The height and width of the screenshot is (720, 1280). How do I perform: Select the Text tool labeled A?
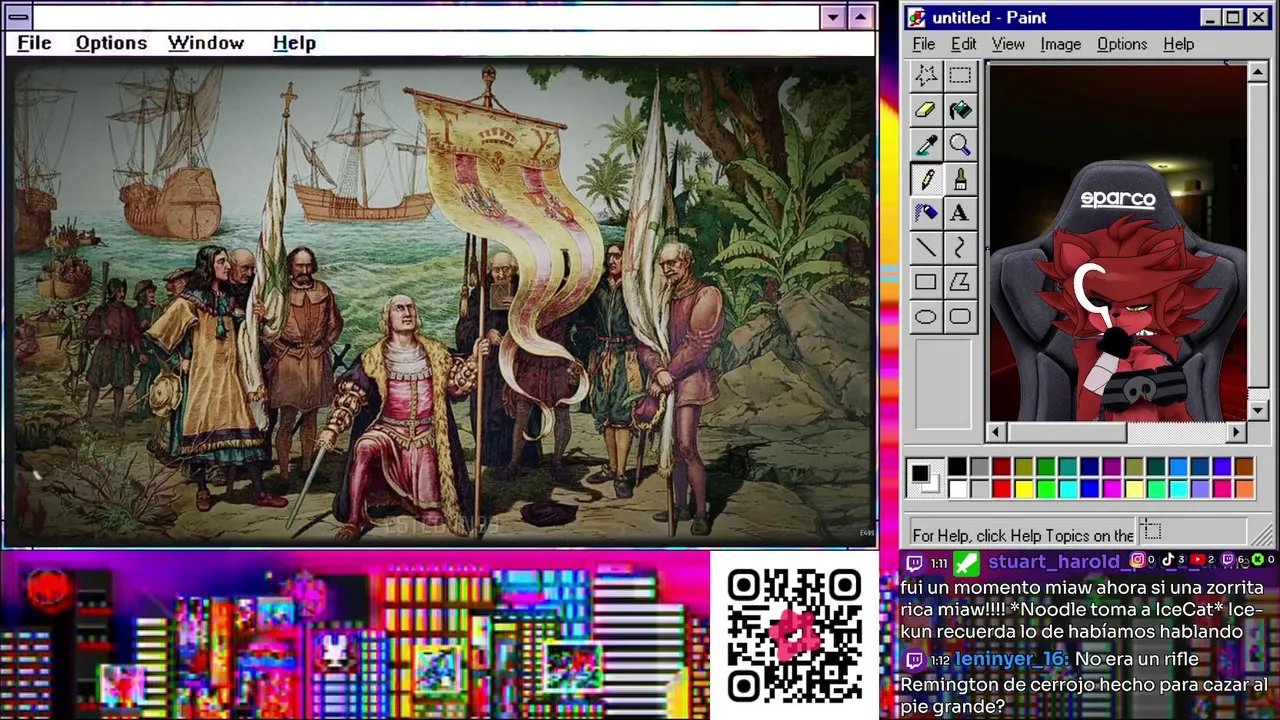tap(960, 213)
